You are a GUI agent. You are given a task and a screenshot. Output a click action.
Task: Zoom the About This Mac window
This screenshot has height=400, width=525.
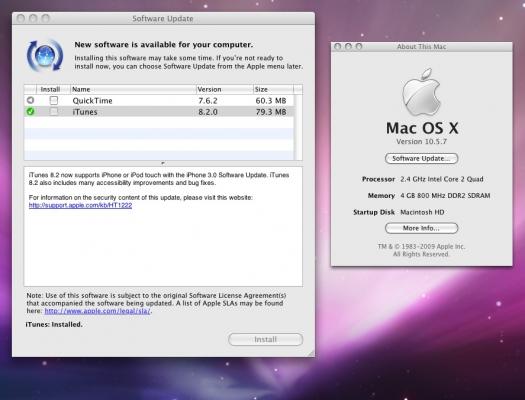click(359, 47)
